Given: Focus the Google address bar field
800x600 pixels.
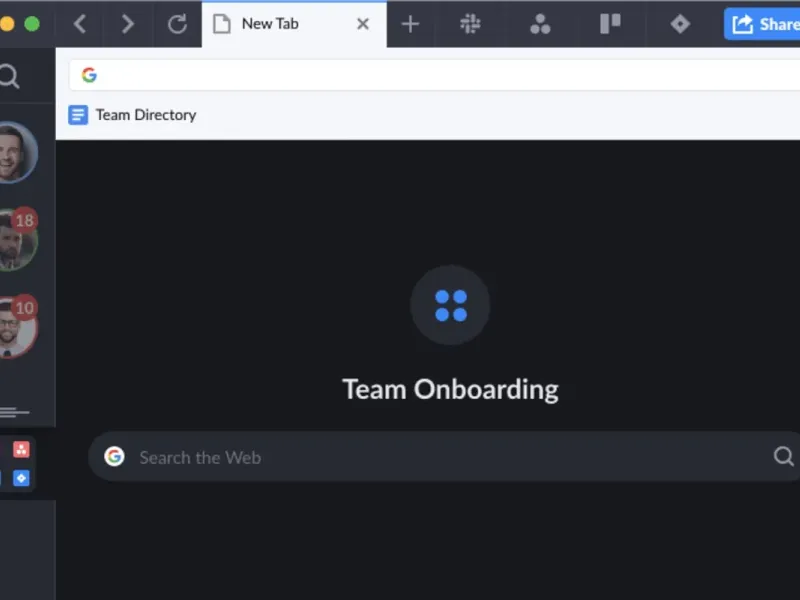Looking at the screenshot, I should [434, 75].
